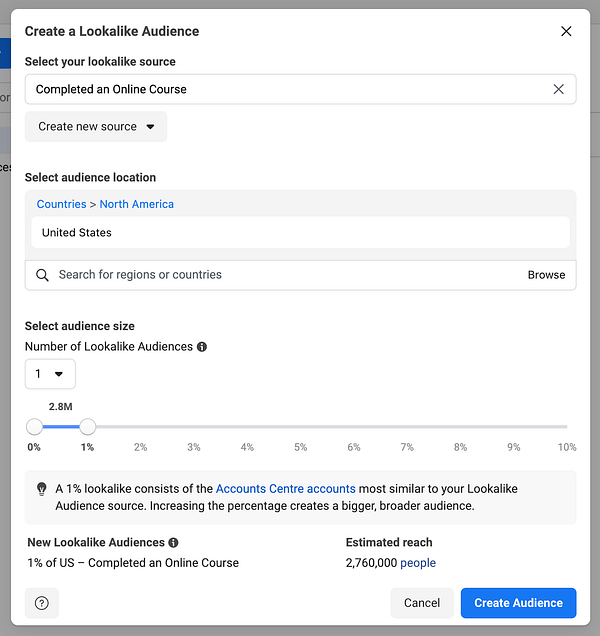Click the 1% slider handle
This screenshot has width=600, height=636.
[x=87, y=426]
